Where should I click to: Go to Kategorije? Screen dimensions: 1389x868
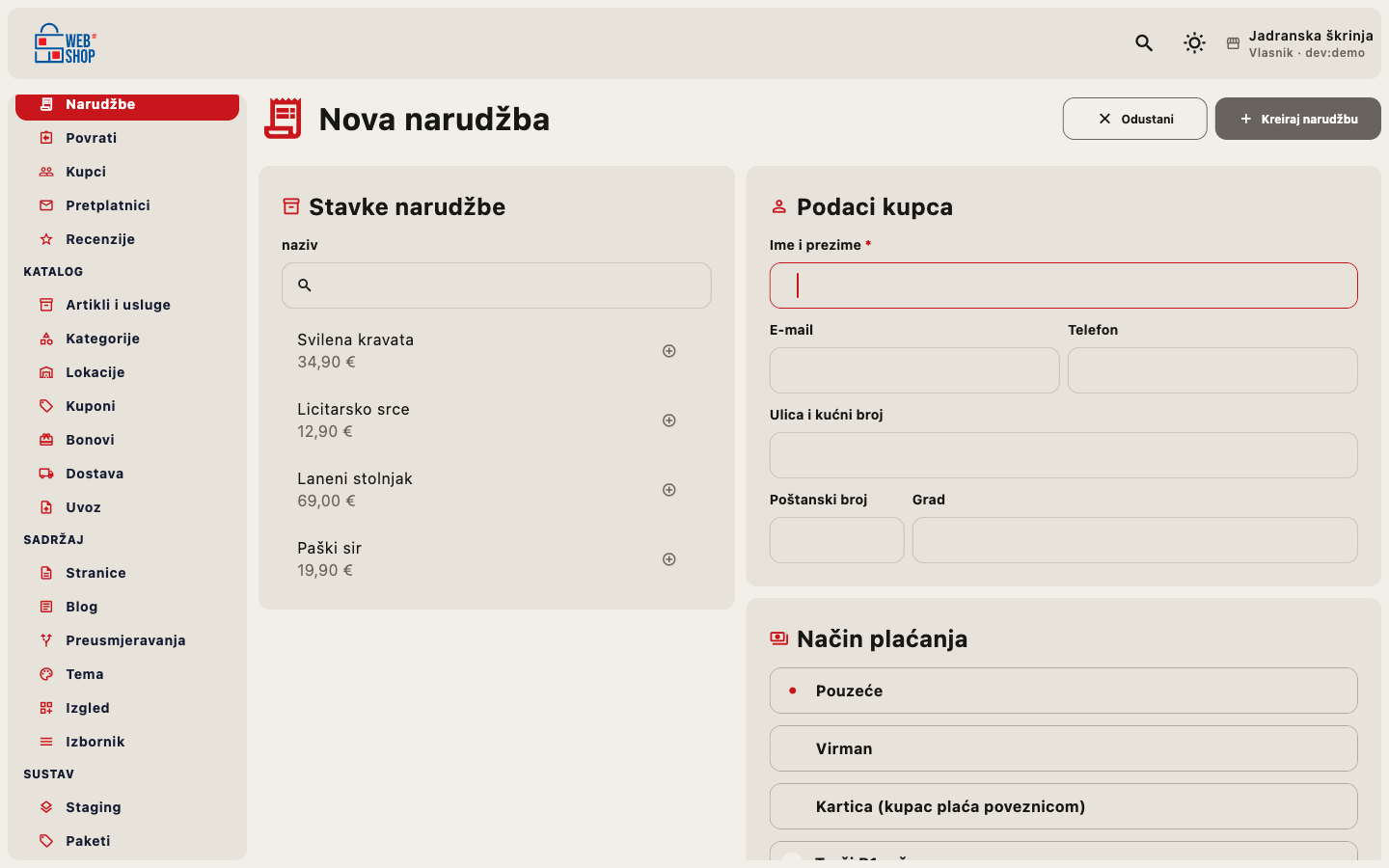click(x=127, y=339)
